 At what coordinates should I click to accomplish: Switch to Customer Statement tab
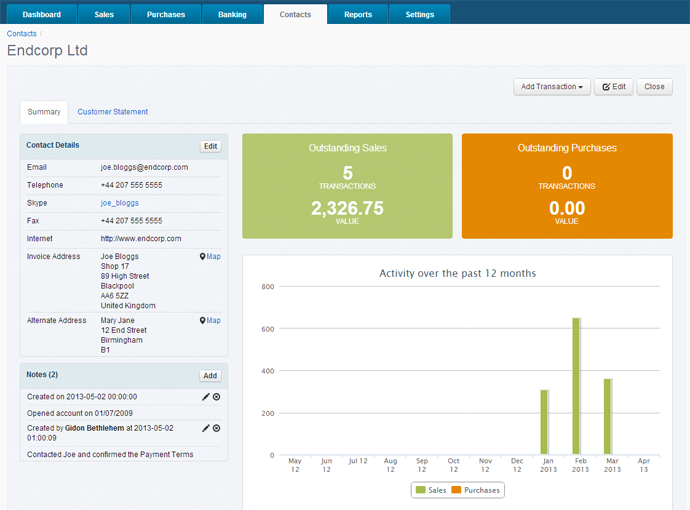[113, 112]
